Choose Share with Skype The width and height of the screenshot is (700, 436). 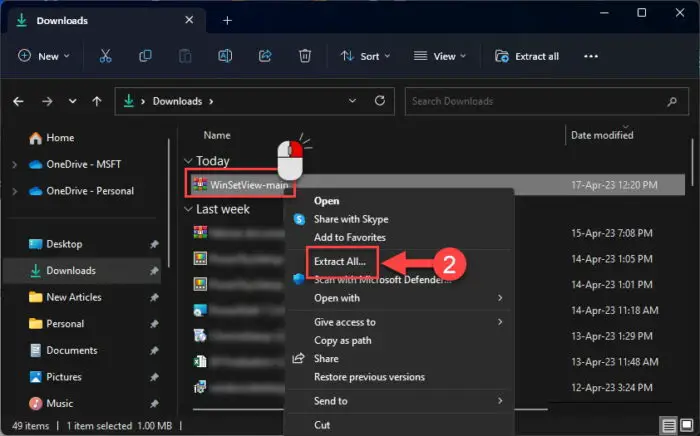pyautogui.click(x=351, y=219)
